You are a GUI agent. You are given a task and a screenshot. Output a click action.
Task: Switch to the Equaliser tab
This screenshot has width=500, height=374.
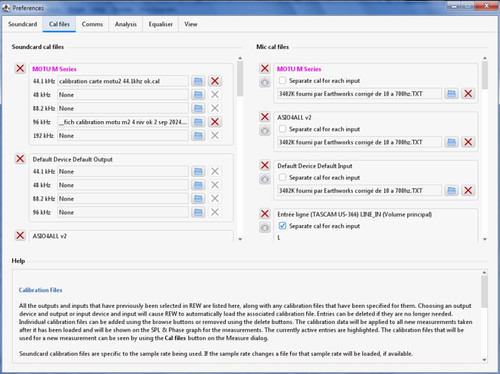(x=161, y=24)
